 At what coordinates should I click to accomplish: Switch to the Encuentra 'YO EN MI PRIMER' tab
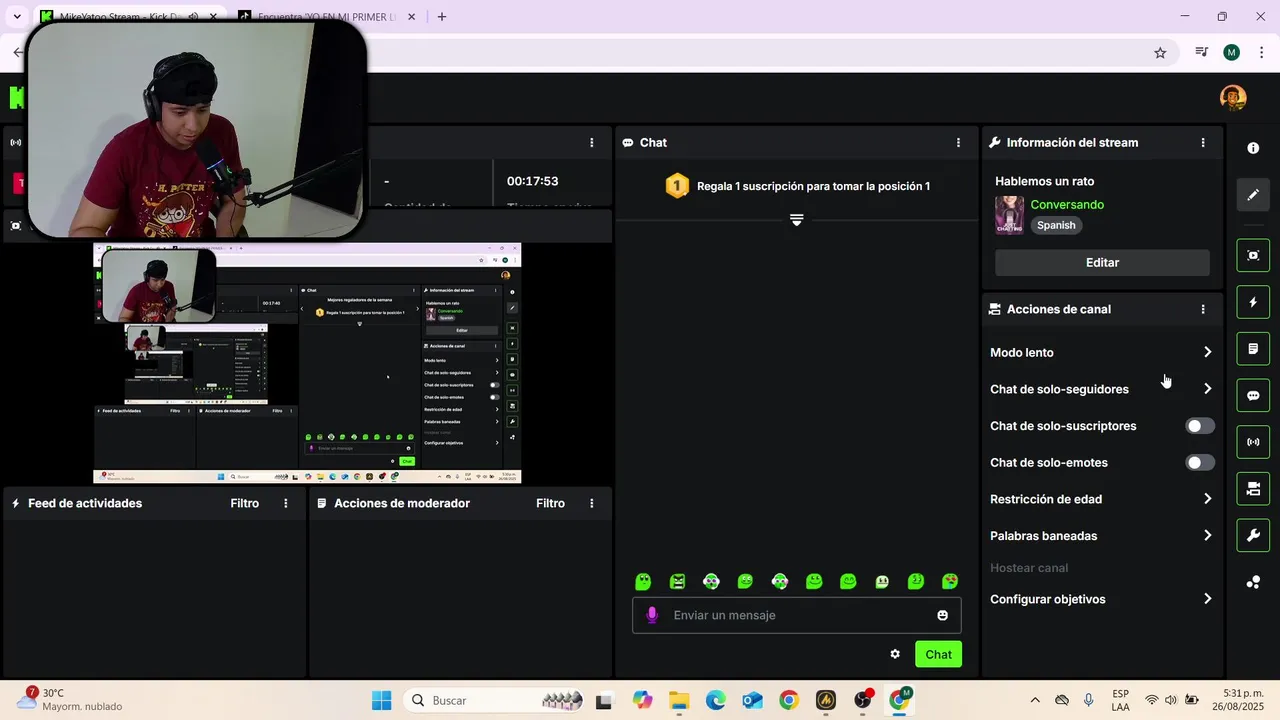pyautogui.click(x=327, y=17)
